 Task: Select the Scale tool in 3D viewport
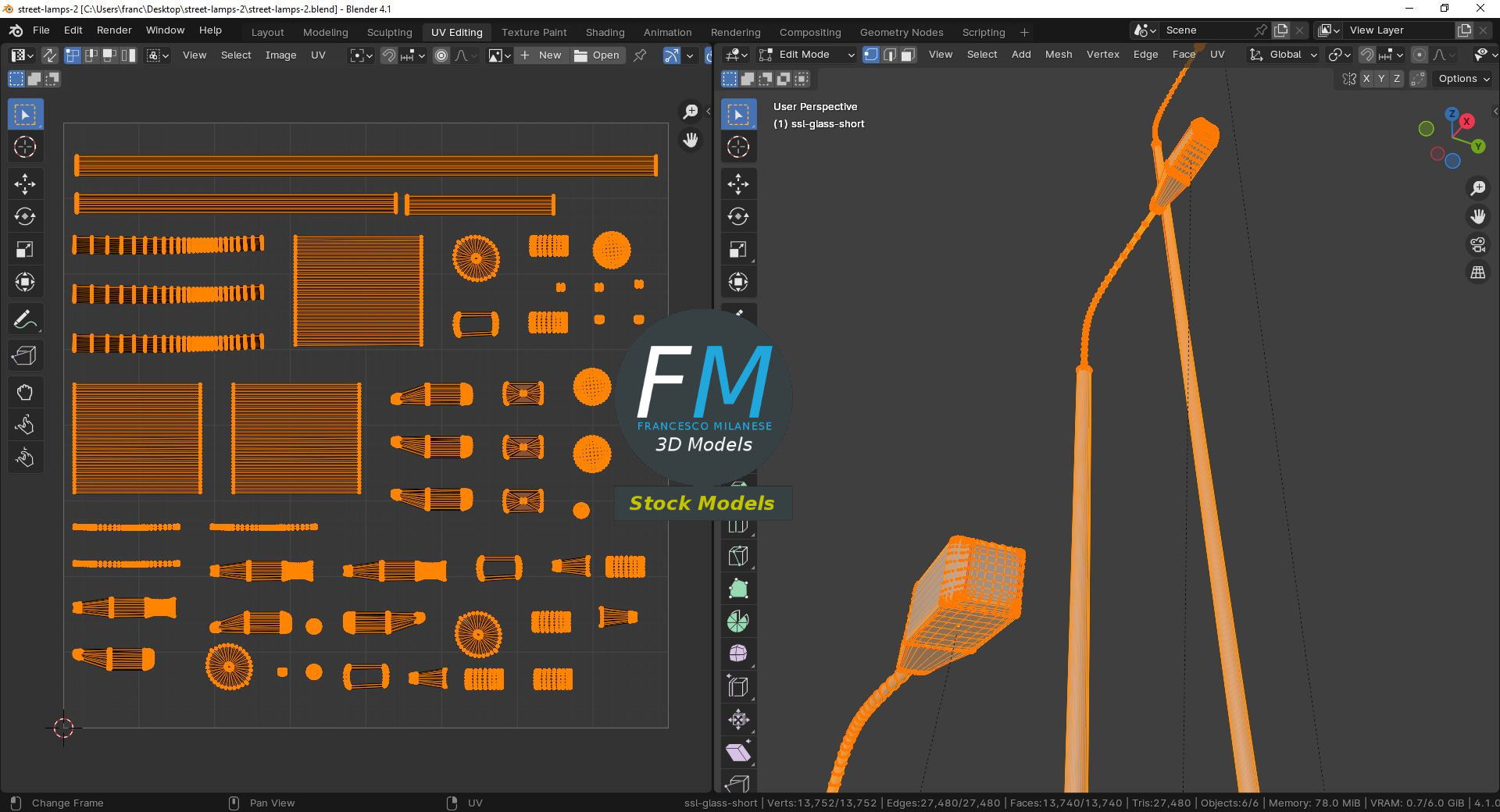pos(738,249)
